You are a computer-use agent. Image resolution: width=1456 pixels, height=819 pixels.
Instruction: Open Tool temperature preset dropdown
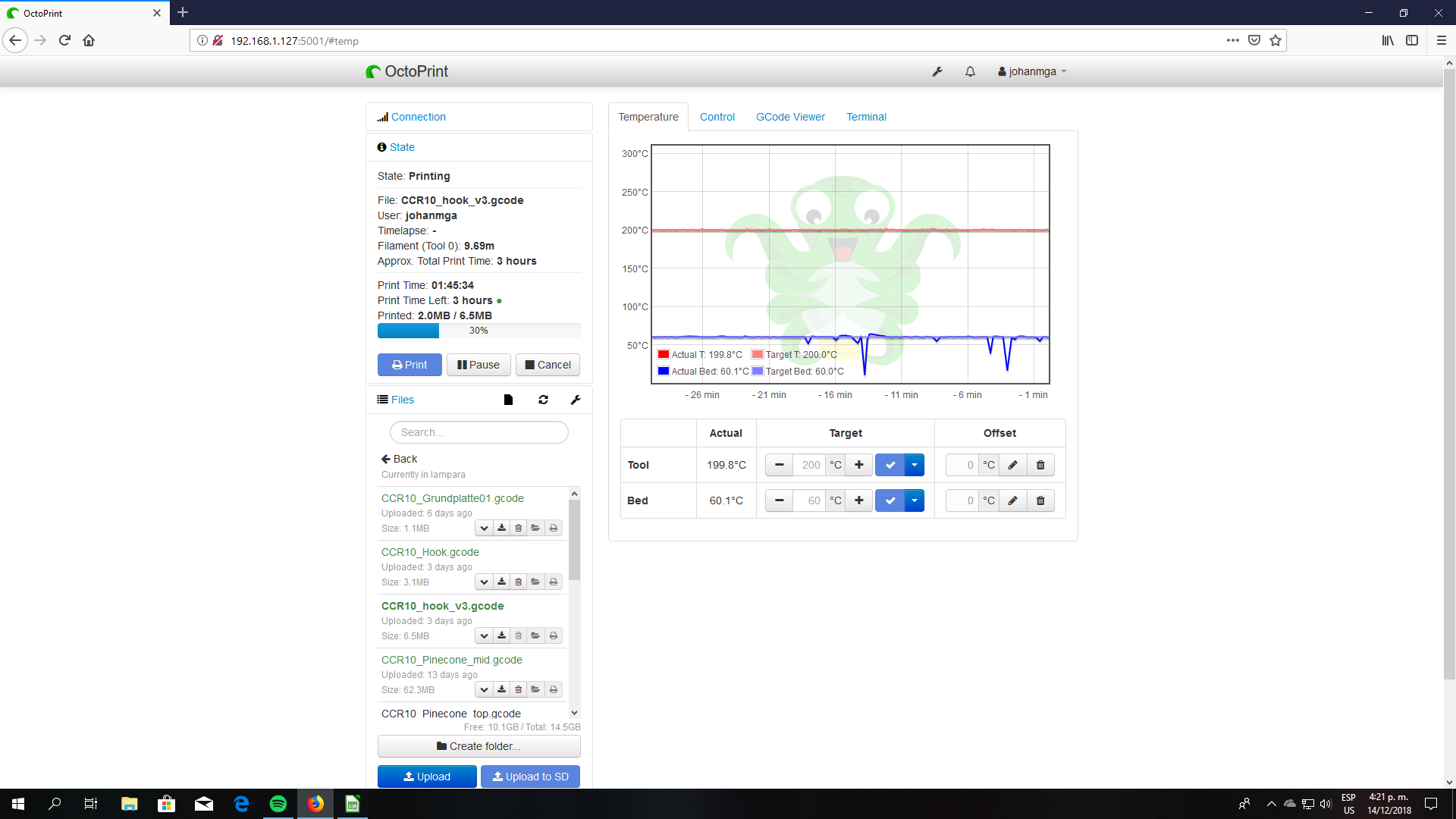[x=915, y=465]
